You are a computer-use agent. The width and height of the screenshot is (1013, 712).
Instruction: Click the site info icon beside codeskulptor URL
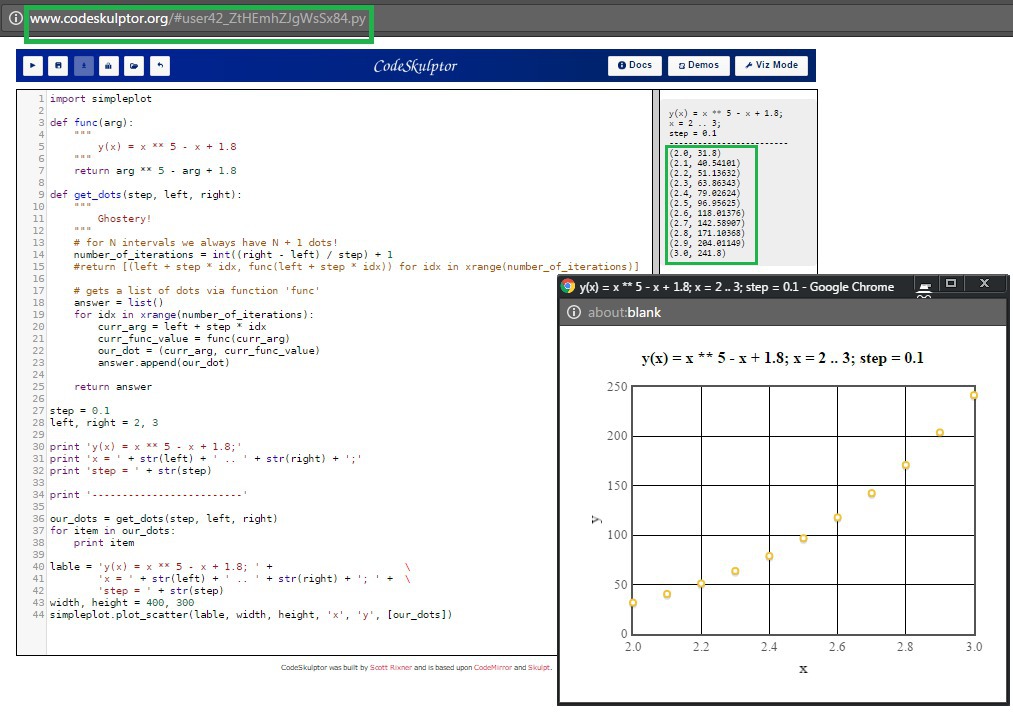15,18
